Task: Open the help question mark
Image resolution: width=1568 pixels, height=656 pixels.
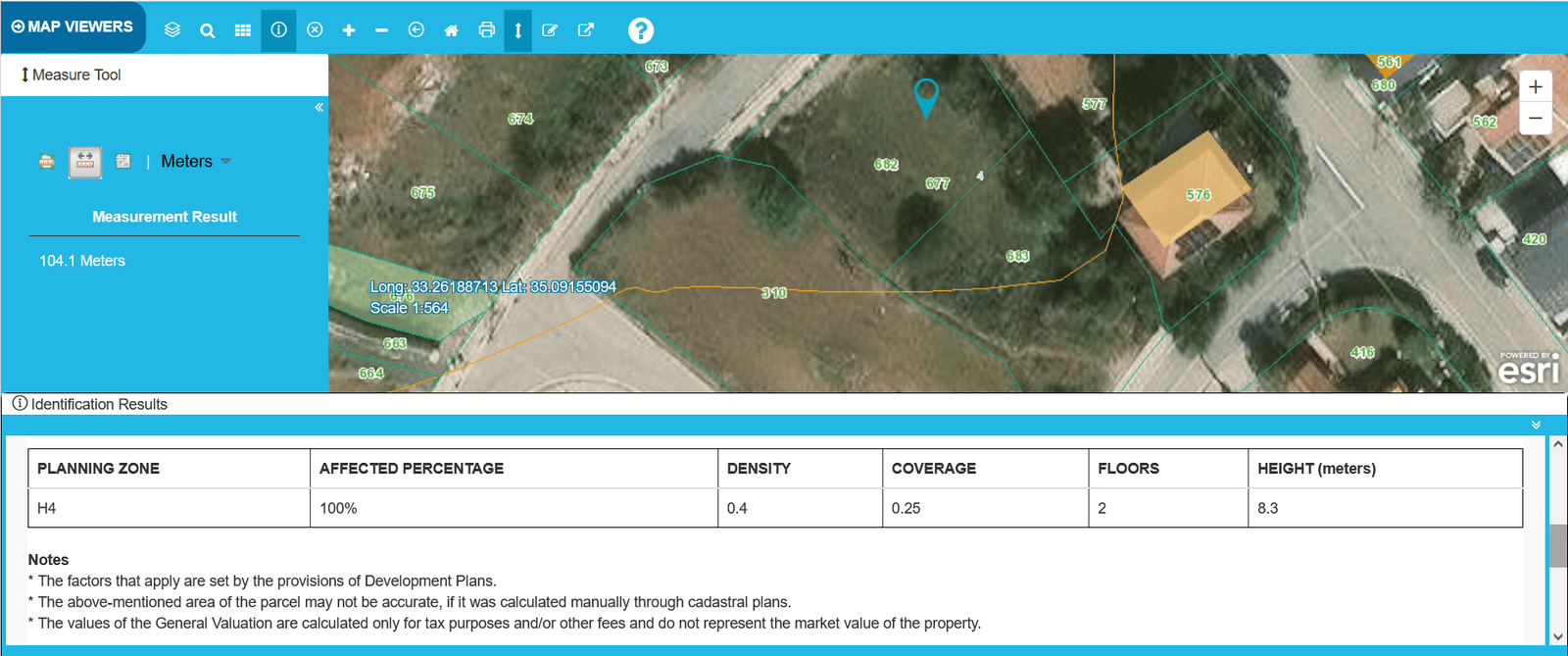Action: [640, 30]
